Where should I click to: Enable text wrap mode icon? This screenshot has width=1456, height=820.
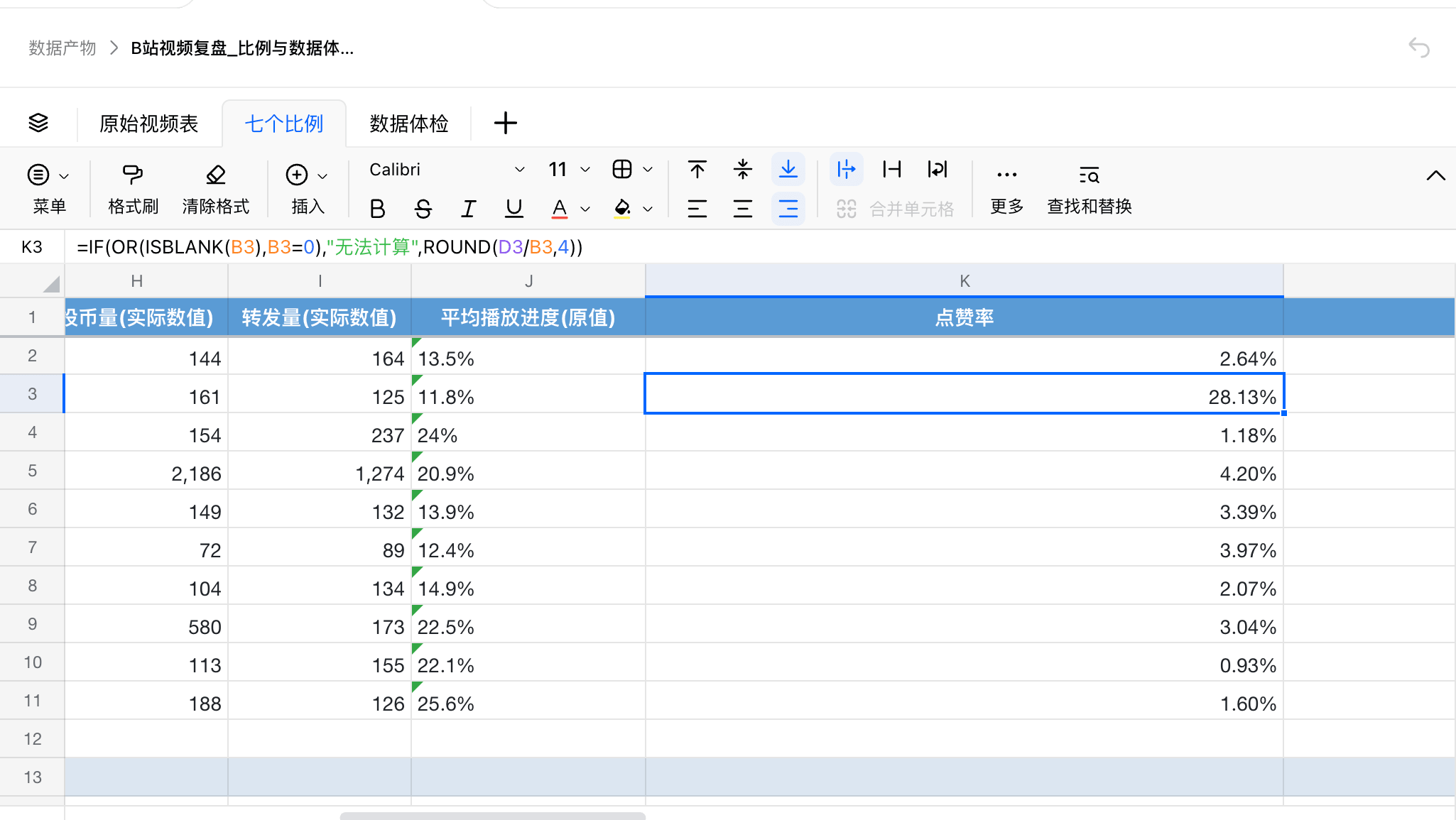coord(938,169)
